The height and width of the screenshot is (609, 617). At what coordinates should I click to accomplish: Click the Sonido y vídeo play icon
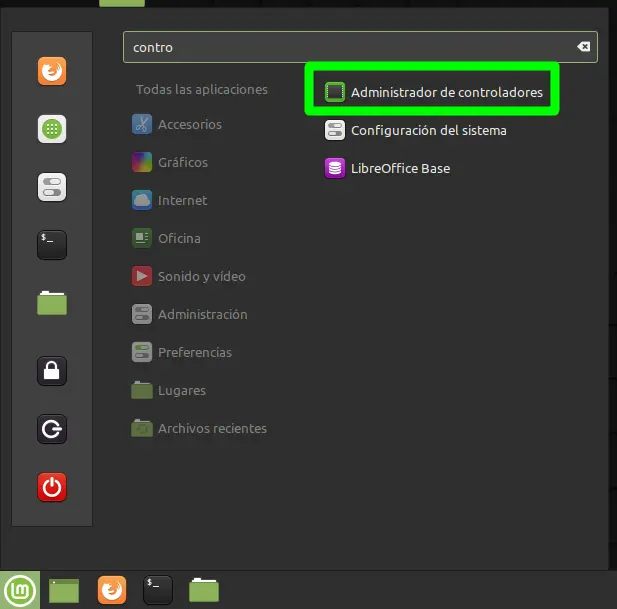click(142, 276)
